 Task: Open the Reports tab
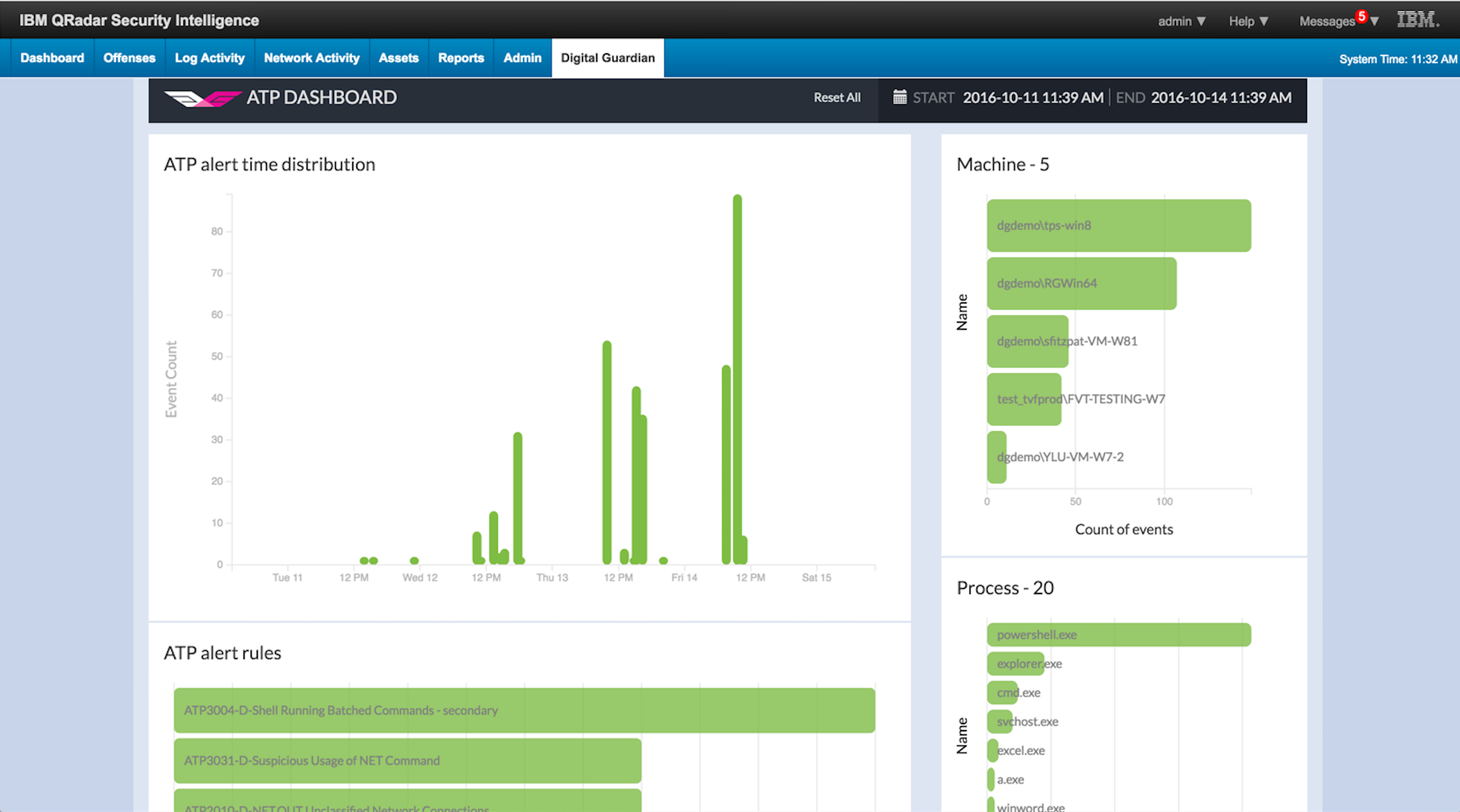click(461, 57)
